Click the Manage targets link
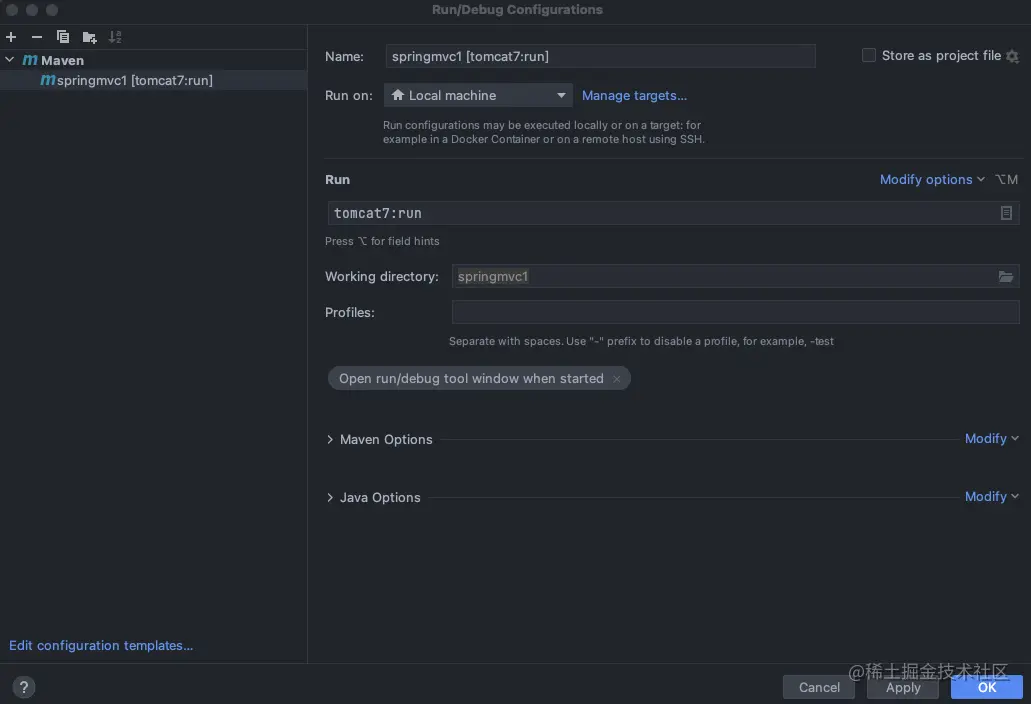Image resolution: width=1031 pixels, height=704 pixels. [x=634, y=95]
